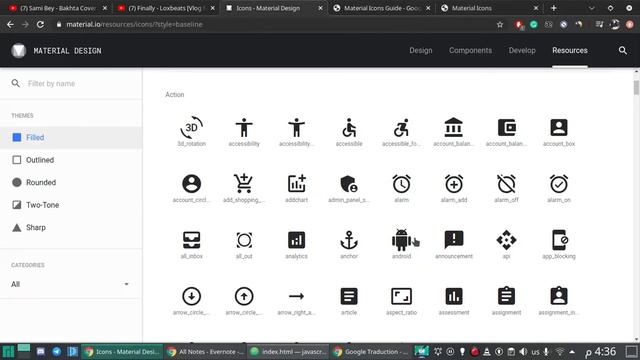This screenshot has height=360, width=640.
Task: Select the account_balance_wallet icon
Action: click(506, 127)
